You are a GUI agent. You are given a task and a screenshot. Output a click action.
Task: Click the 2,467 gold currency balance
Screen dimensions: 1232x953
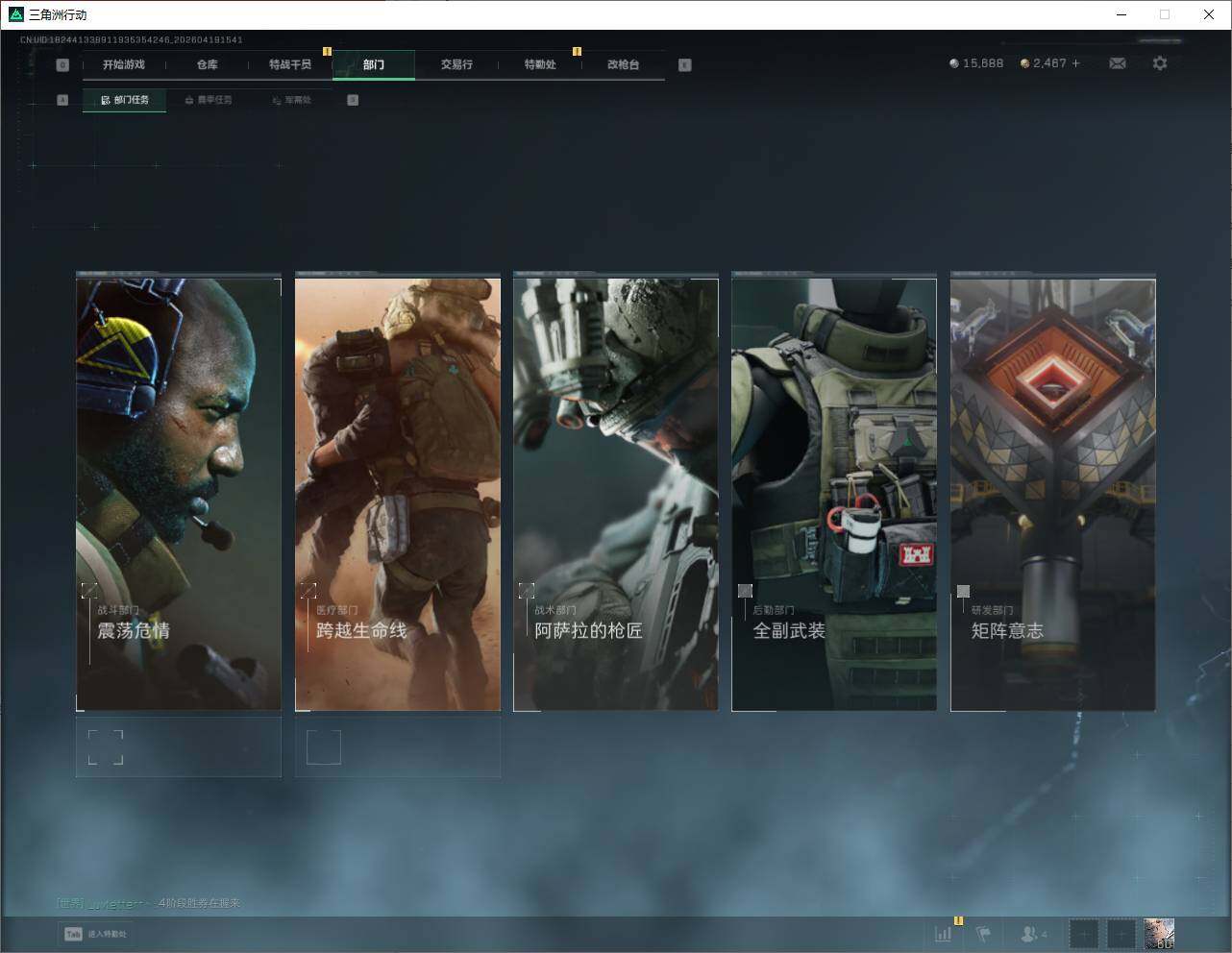[x=1044, y=63]
